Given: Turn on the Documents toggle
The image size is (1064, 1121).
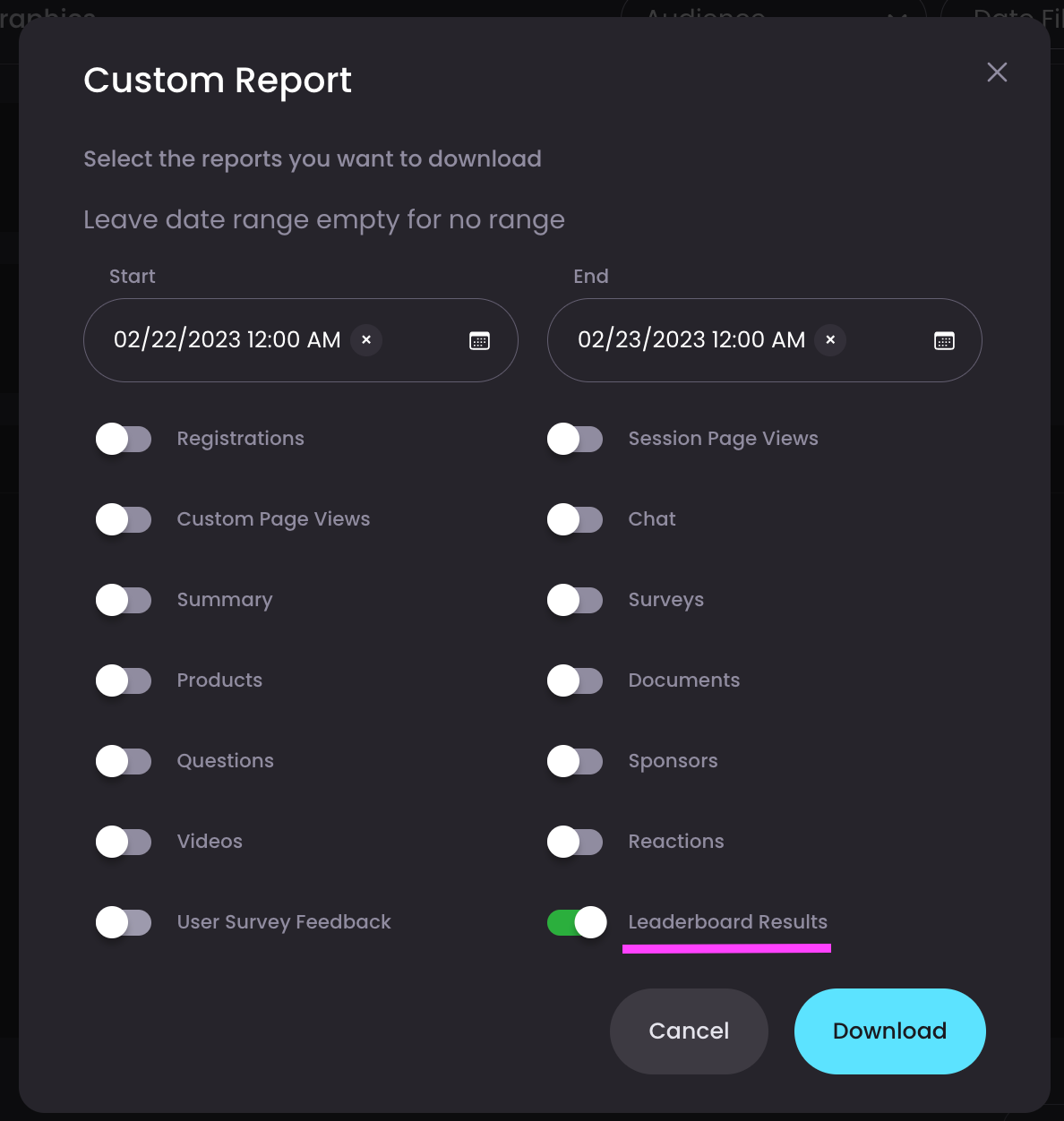Looking at the screenshot, I should coord(575,680).
